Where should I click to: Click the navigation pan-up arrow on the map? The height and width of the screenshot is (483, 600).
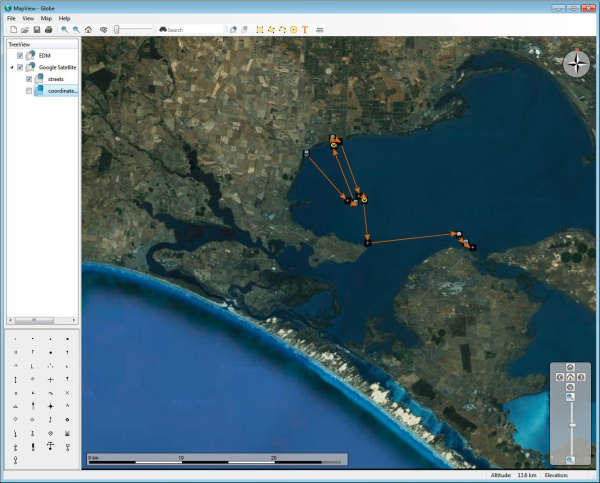point(570,369)
